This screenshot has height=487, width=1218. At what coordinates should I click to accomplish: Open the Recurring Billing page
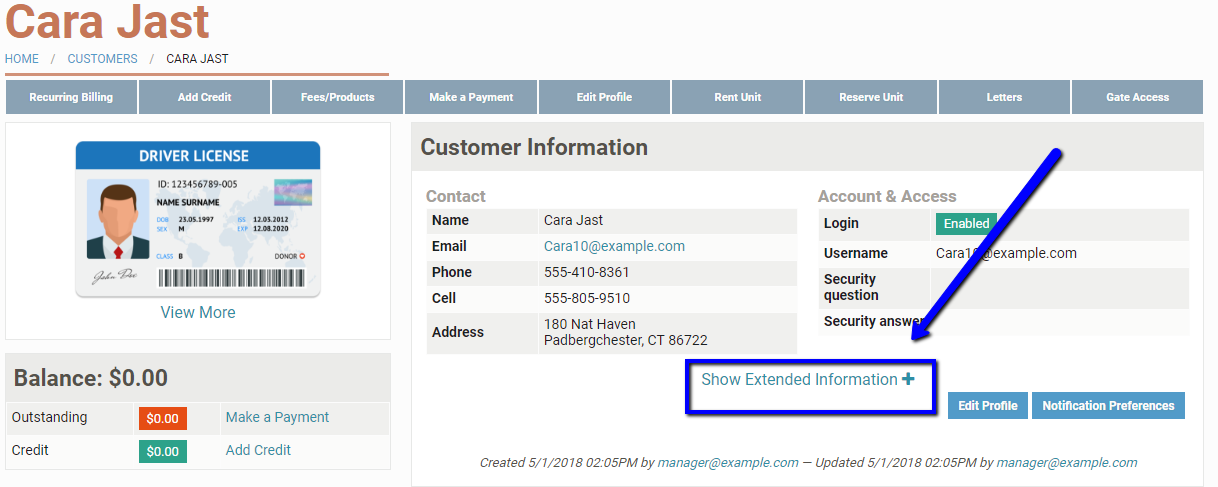point(71,97)
